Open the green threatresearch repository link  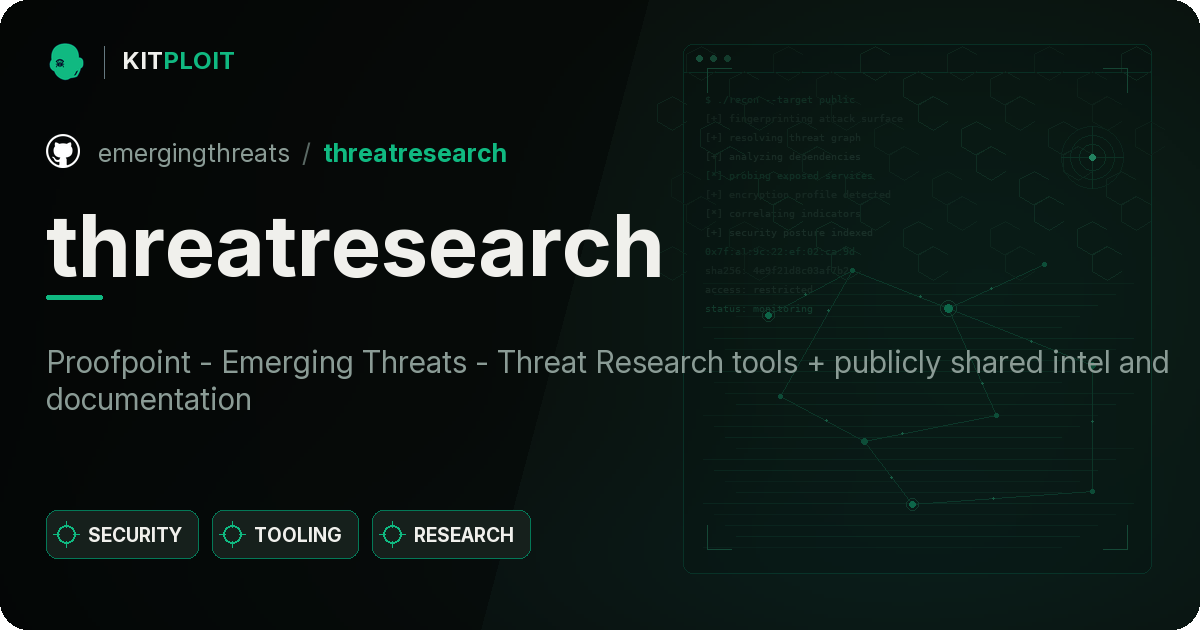[x=415, y=153]
